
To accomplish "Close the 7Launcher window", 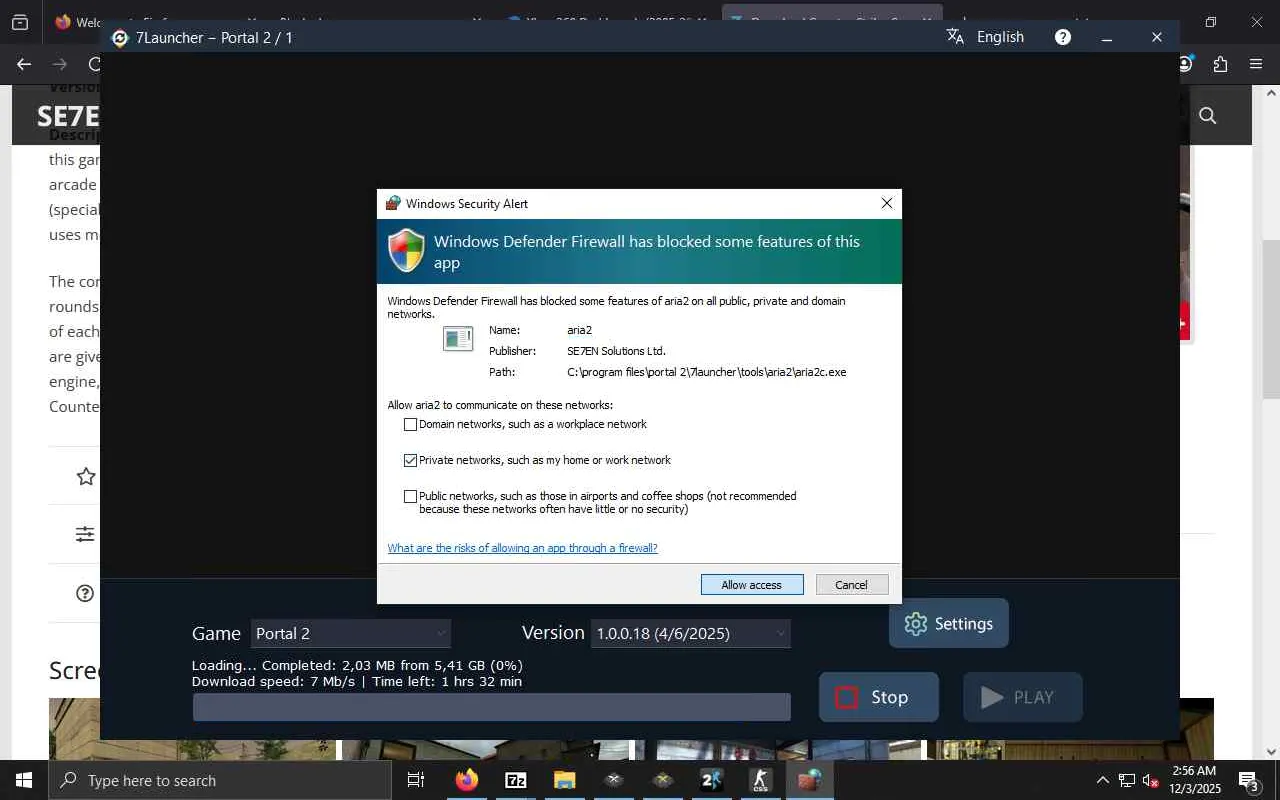I will [x=1157, y=37].
